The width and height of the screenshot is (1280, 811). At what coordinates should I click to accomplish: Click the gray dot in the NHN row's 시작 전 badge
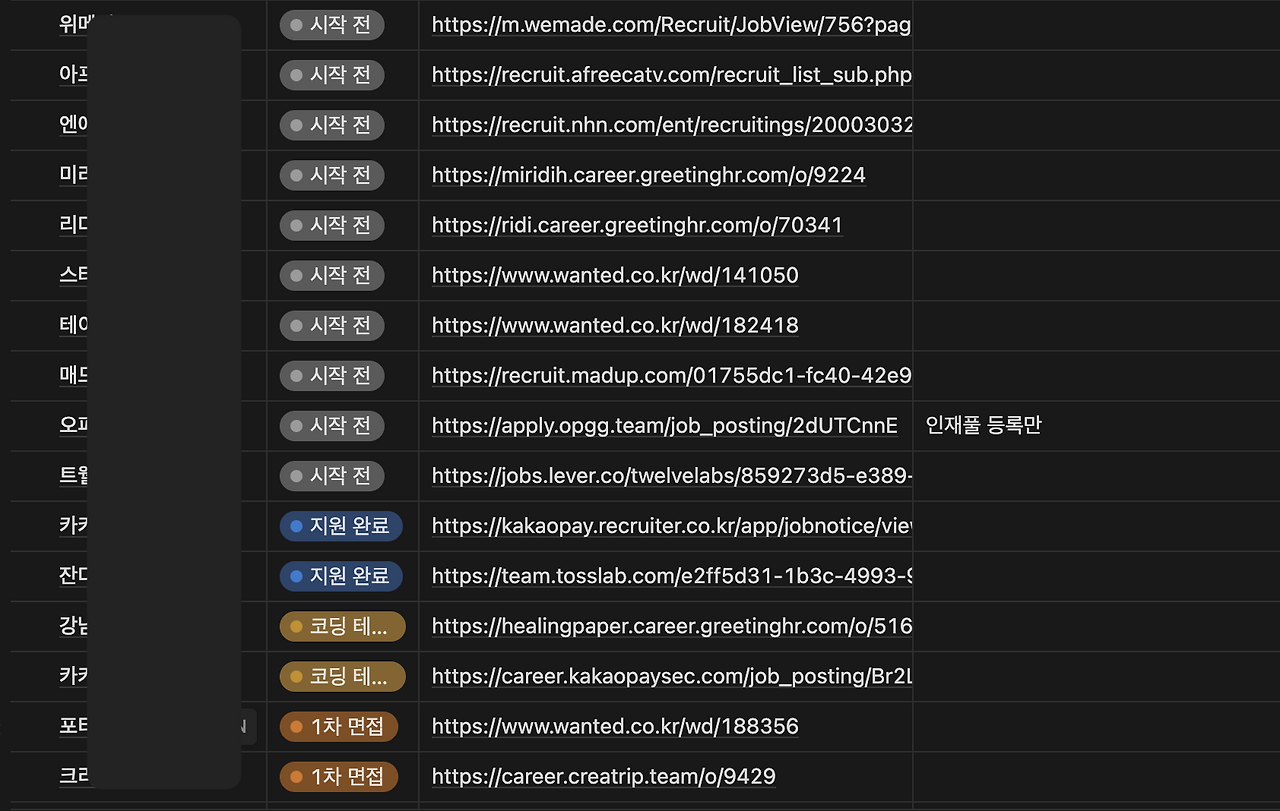point(296,125)
